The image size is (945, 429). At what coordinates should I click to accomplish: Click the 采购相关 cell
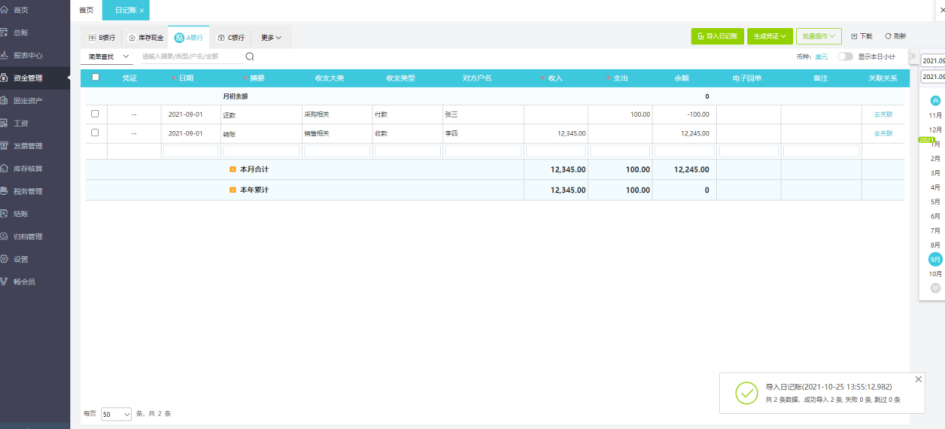[336, 114]
